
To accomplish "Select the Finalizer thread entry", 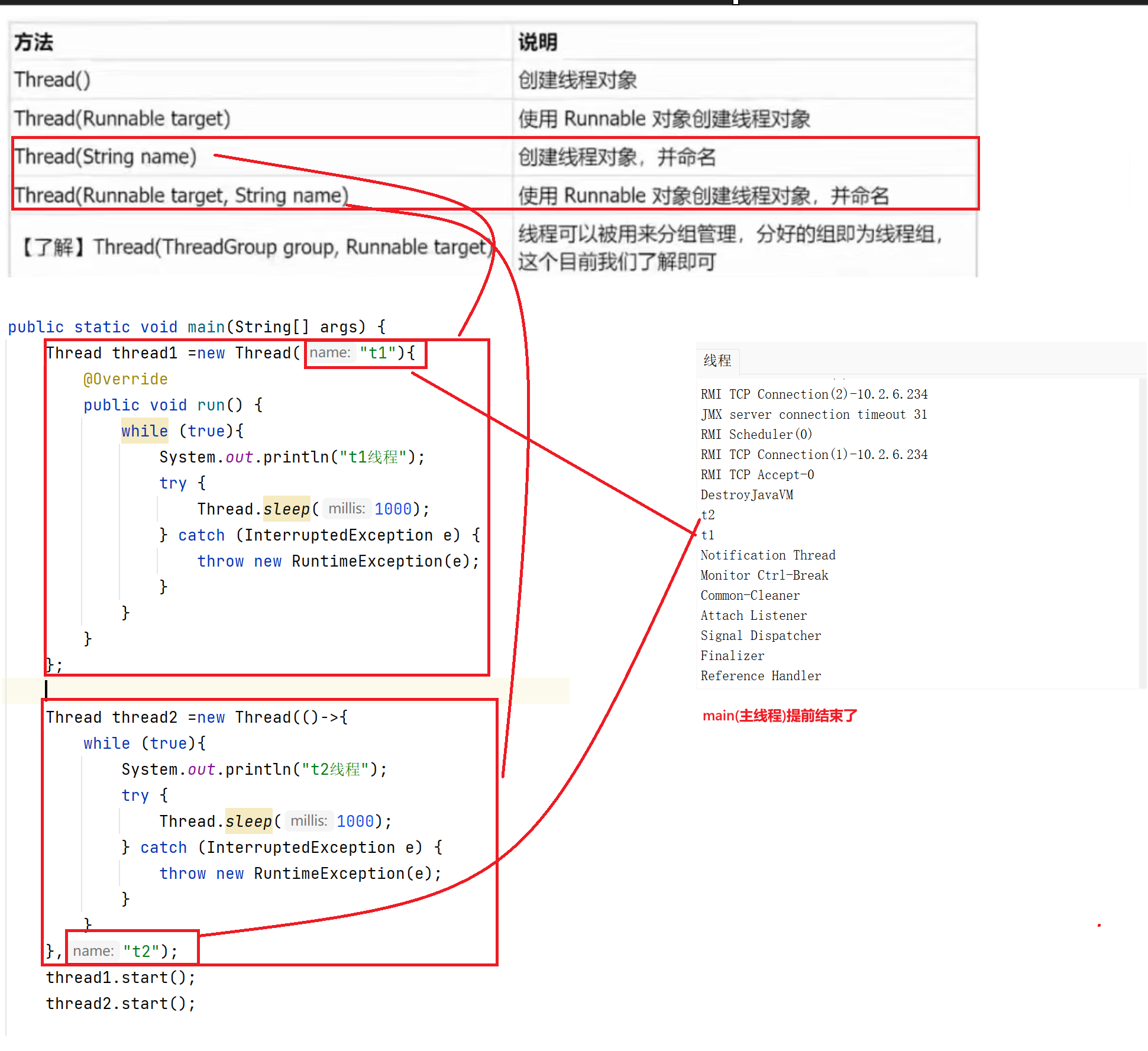I will 732,656.
